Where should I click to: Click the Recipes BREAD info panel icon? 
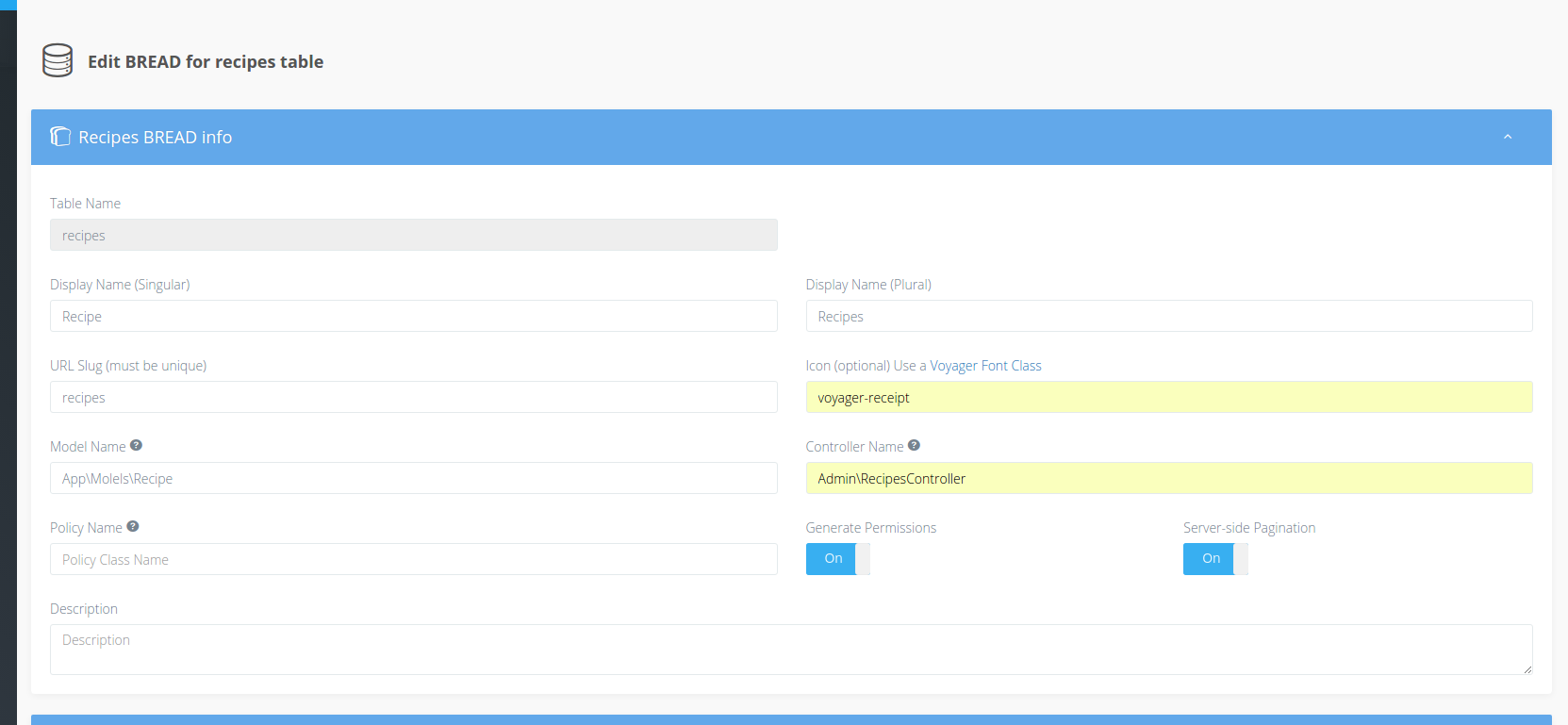(60, 137)
